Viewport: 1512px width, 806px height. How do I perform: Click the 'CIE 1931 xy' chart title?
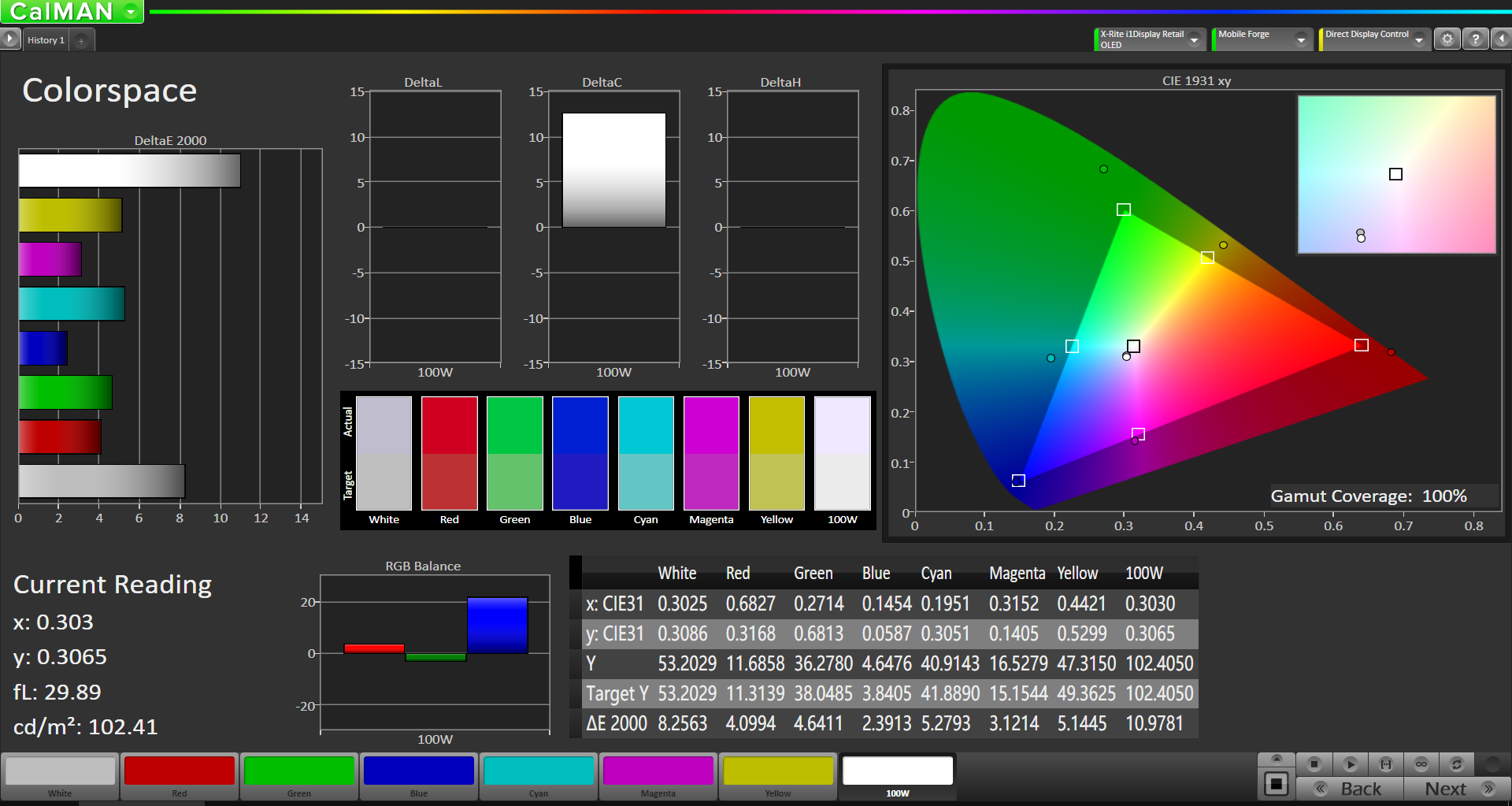[x=1196, y=80]
